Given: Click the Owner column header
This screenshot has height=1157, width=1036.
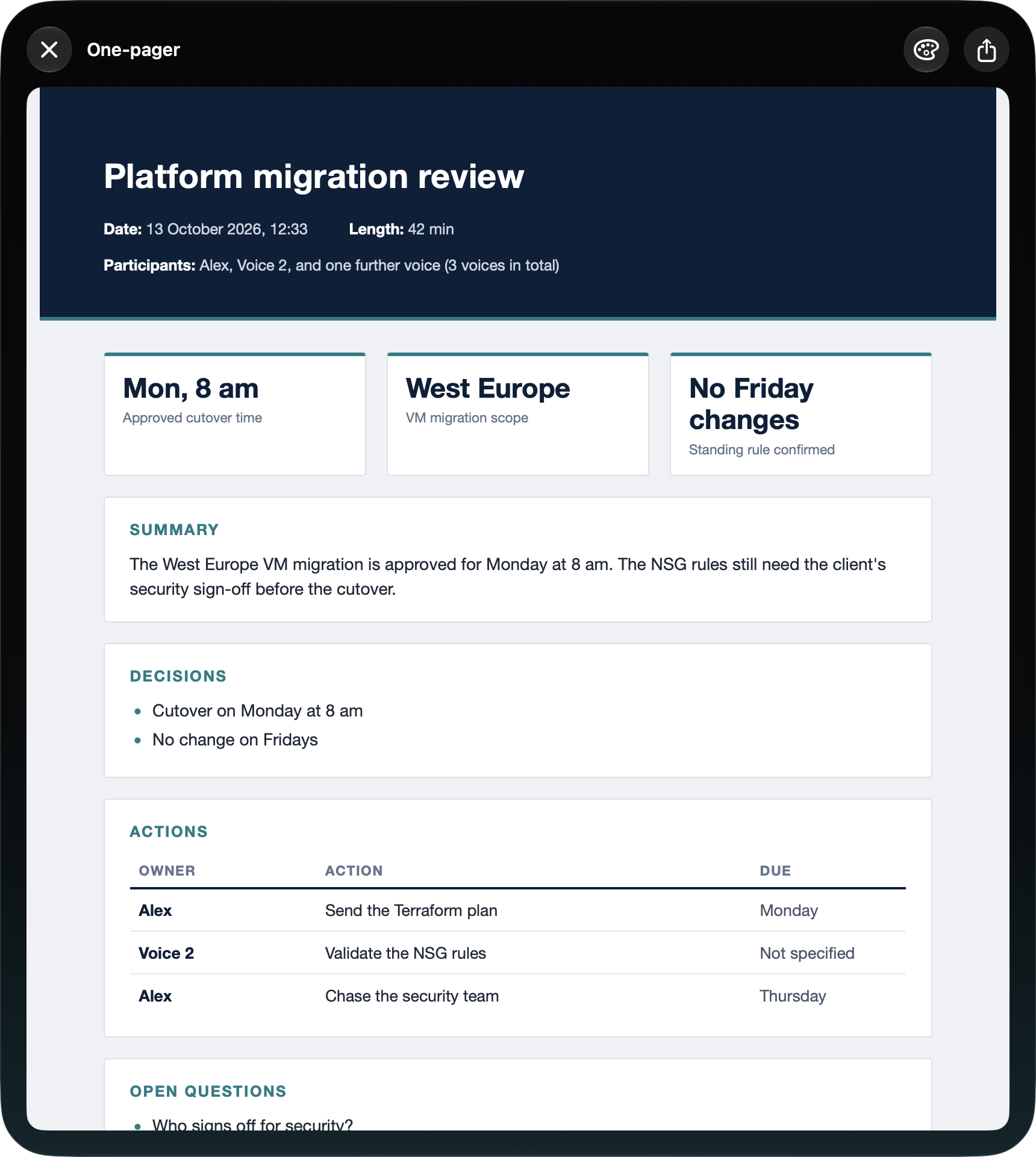Looking at the screenshot, I should [x=167, y=871].
